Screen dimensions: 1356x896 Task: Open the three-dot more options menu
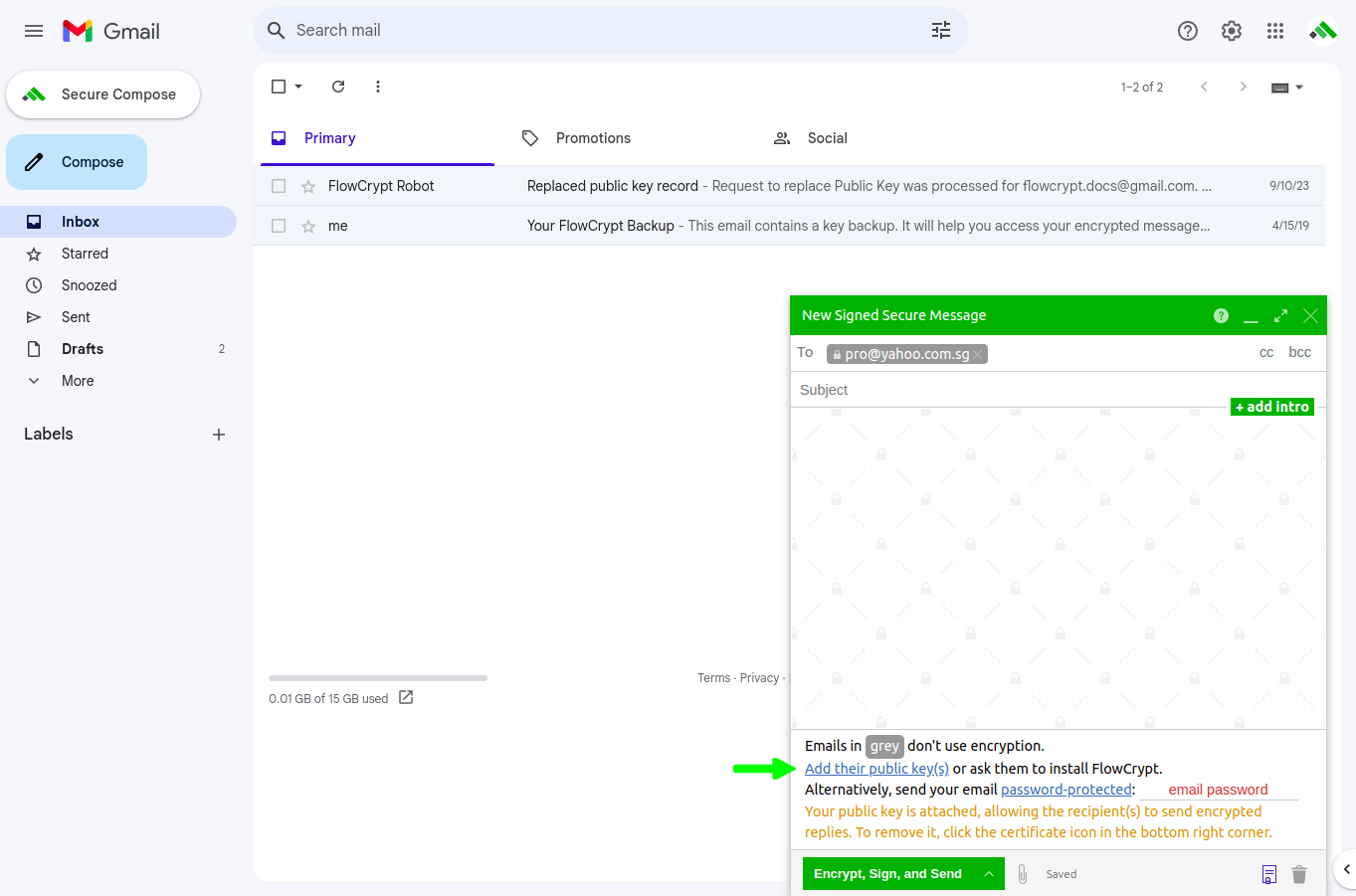[378, 87]
